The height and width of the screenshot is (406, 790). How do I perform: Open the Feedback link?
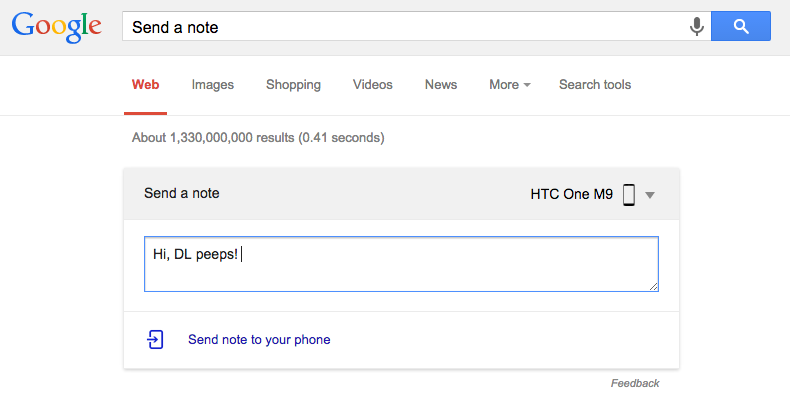point(635,383)
